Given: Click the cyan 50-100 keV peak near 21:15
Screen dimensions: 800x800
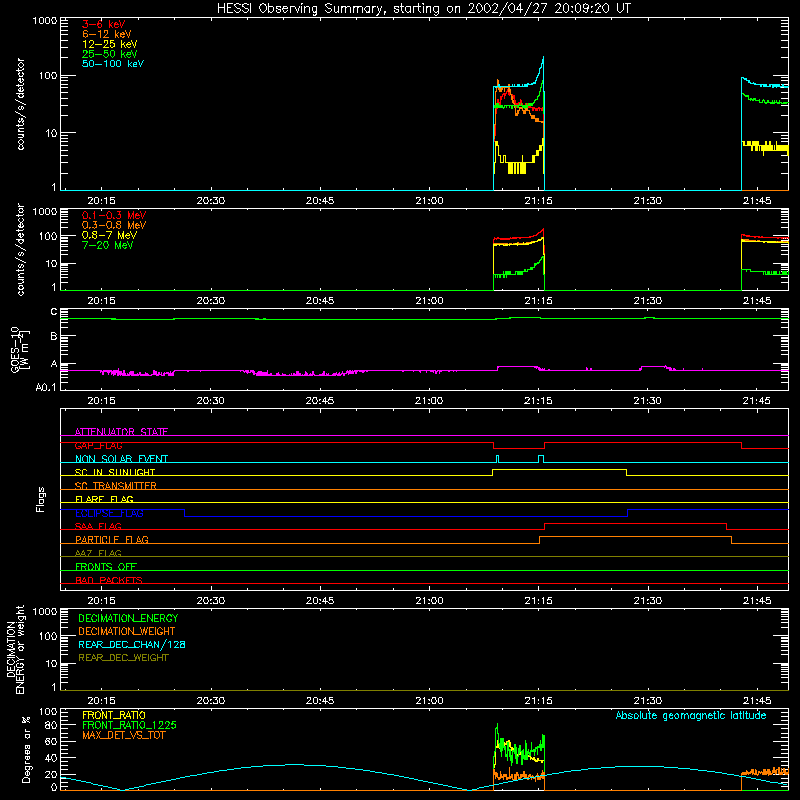Looking at the screenshot, I should (x=542, y=62).
